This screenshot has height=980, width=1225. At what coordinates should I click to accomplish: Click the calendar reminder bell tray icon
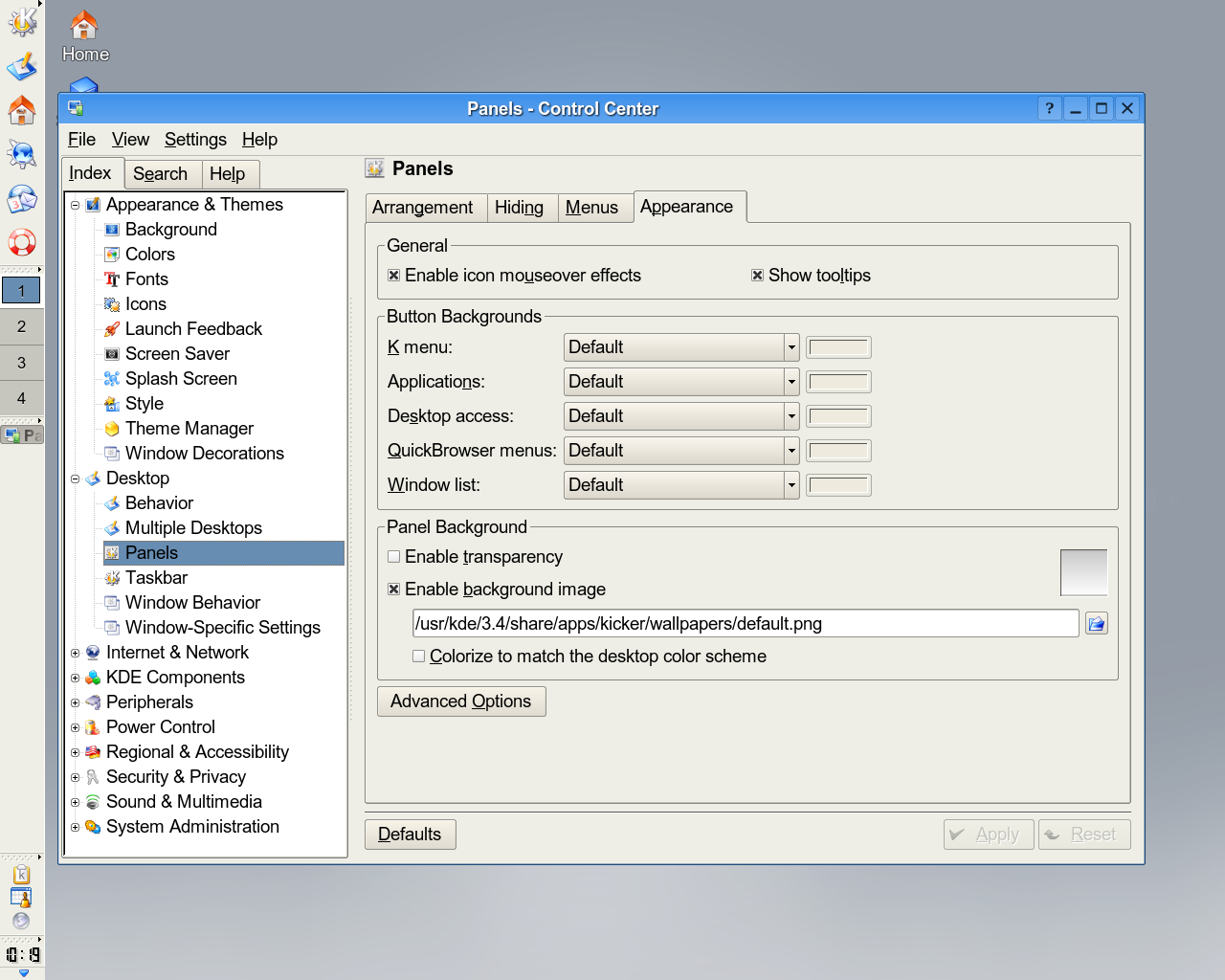pos(21,898)
